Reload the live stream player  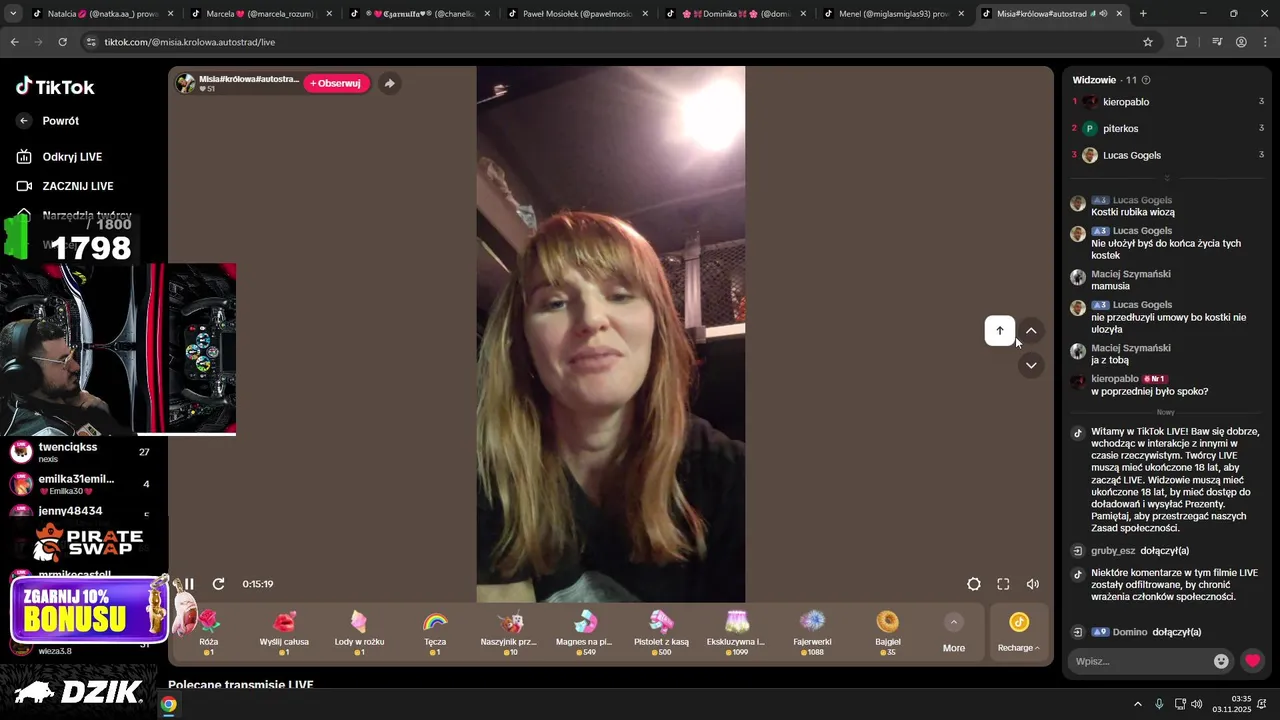[x=218, y=584]
